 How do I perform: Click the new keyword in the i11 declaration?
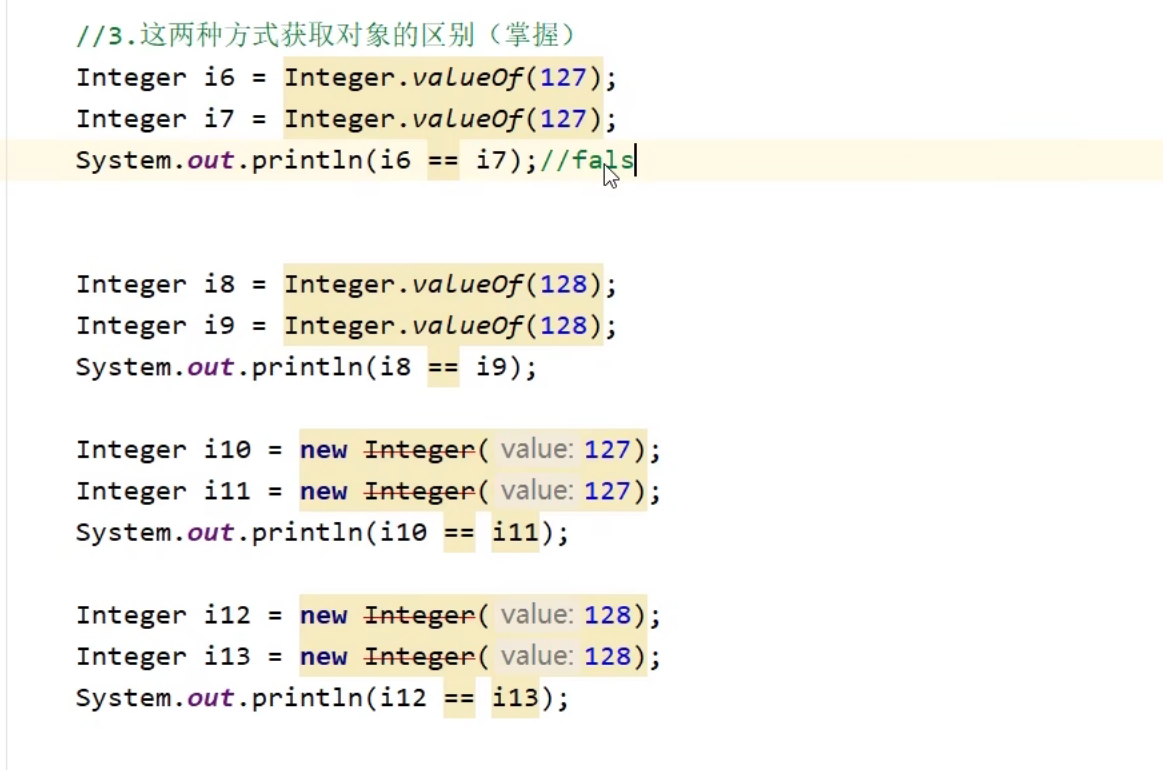[323, 491]
